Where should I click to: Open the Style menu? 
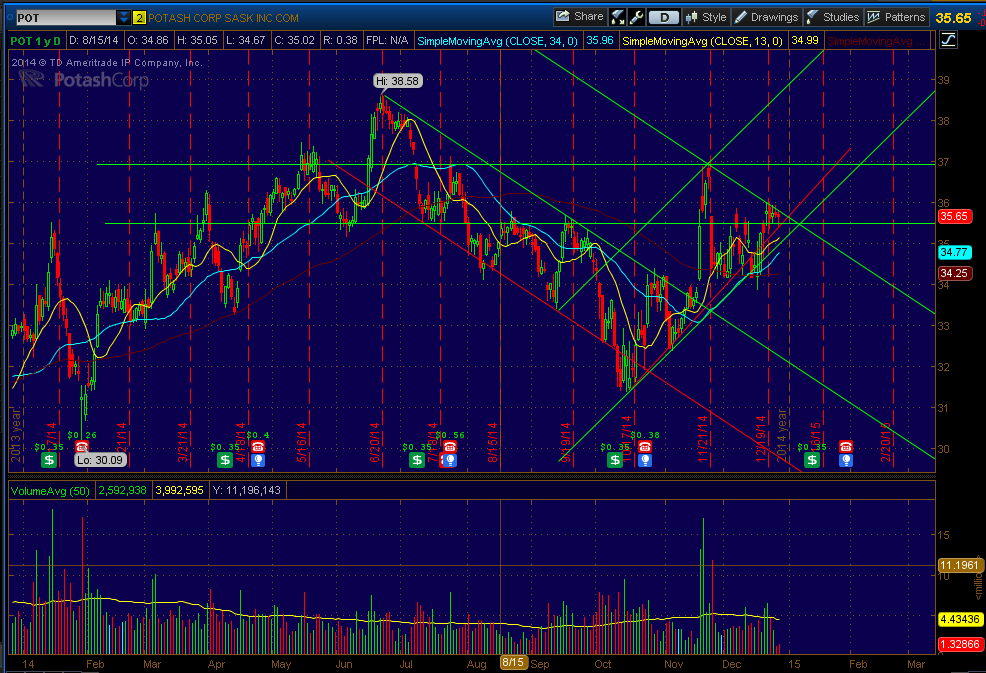pos(706,18)
